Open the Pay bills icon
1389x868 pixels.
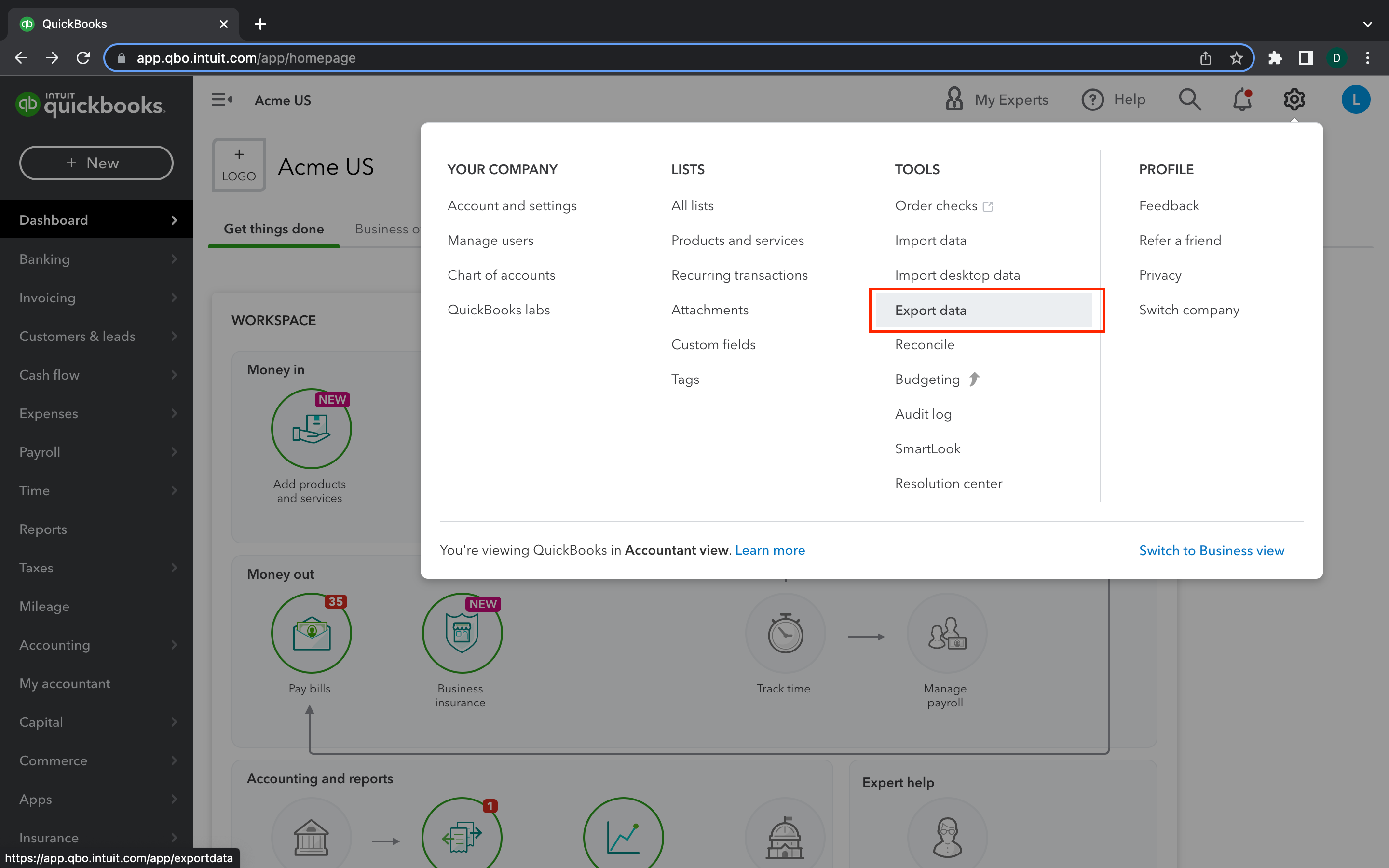point(311,633)
